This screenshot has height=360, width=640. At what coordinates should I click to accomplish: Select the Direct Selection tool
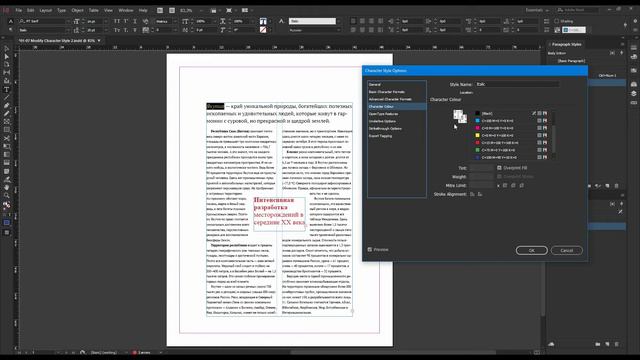coord(7,56)
